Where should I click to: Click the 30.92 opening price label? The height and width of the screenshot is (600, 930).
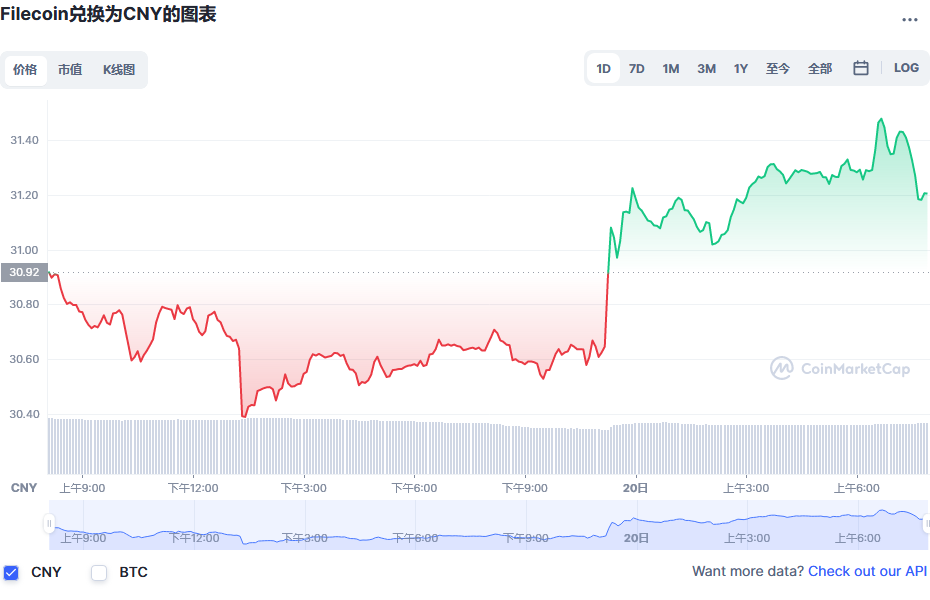coord(24,272)
